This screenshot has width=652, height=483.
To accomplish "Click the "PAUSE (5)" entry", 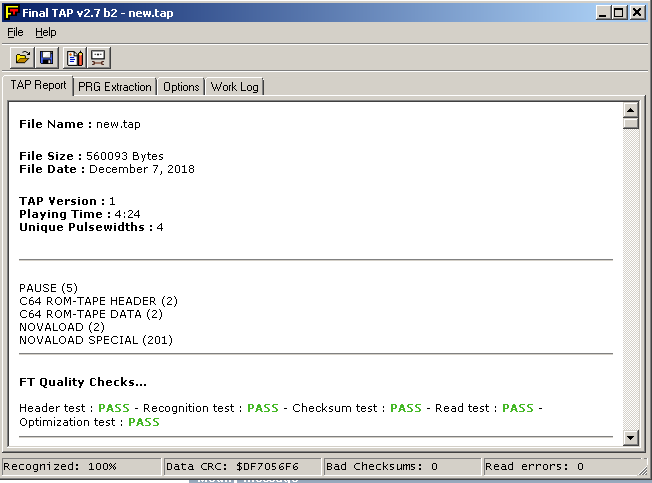I will click(x=48, y=288).
